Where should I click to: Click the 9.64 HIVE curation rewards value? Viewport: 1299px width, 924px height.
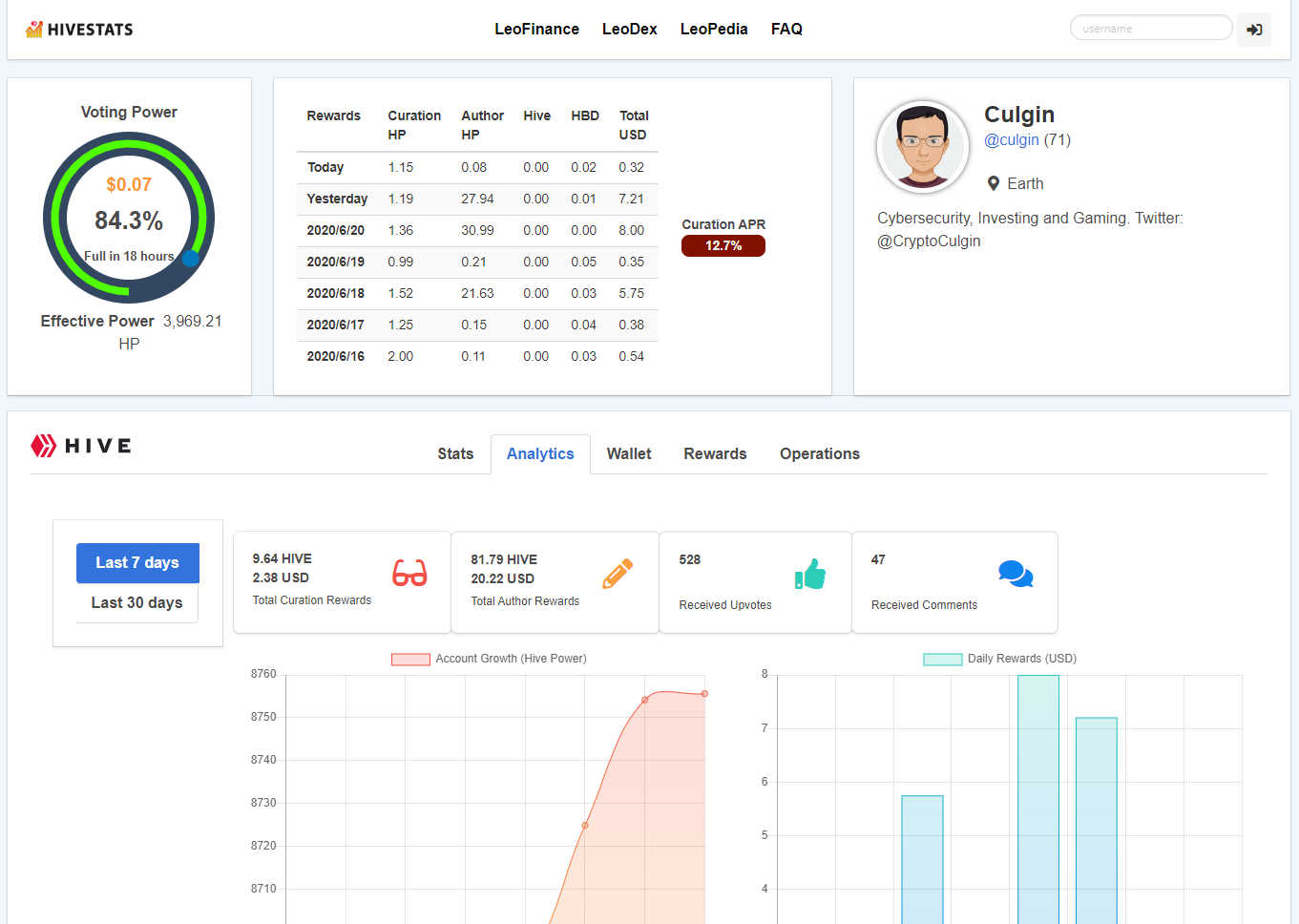pyautogui.click(x=282, y=558)
